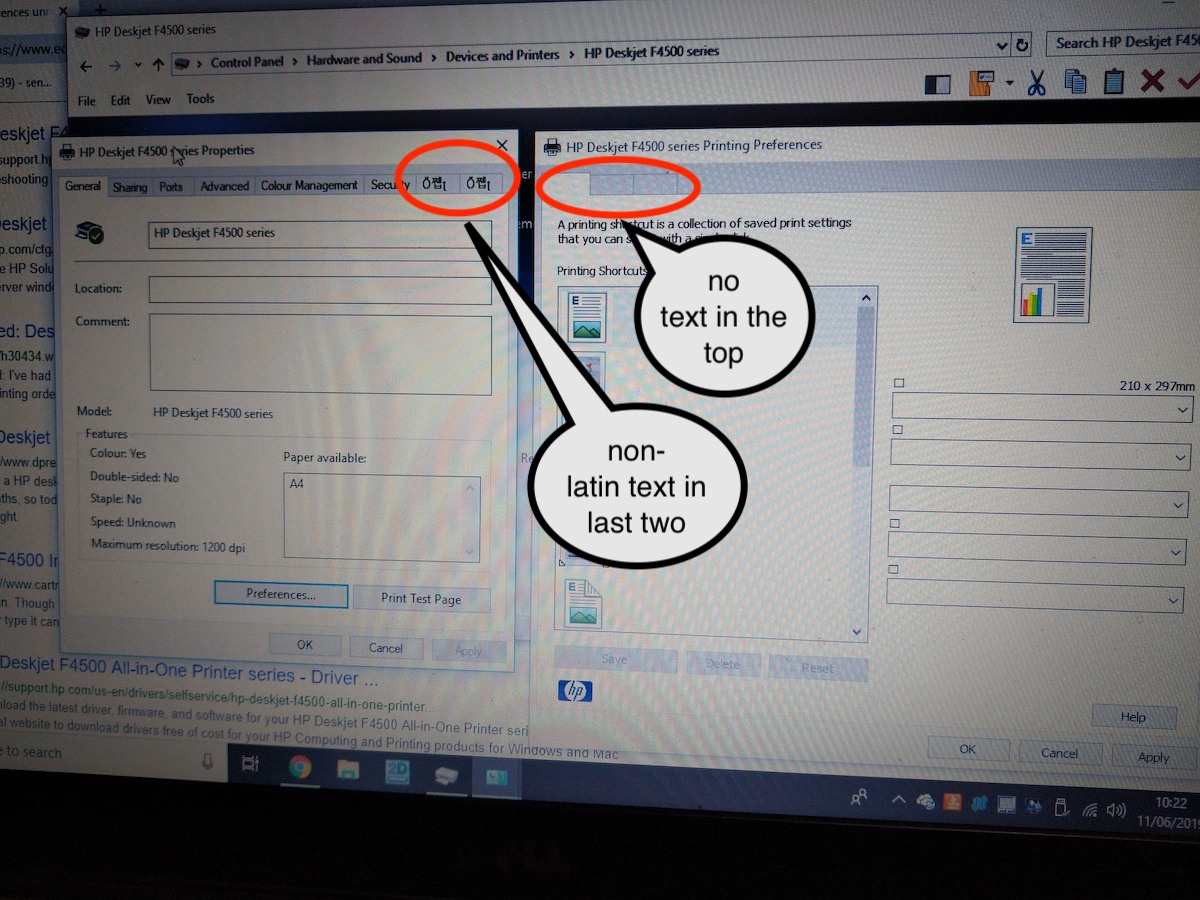Viewport: 1200px width, 900px height.
Task: Click Apply in Printing Preferences
Action: click(x=1153, y=757)
